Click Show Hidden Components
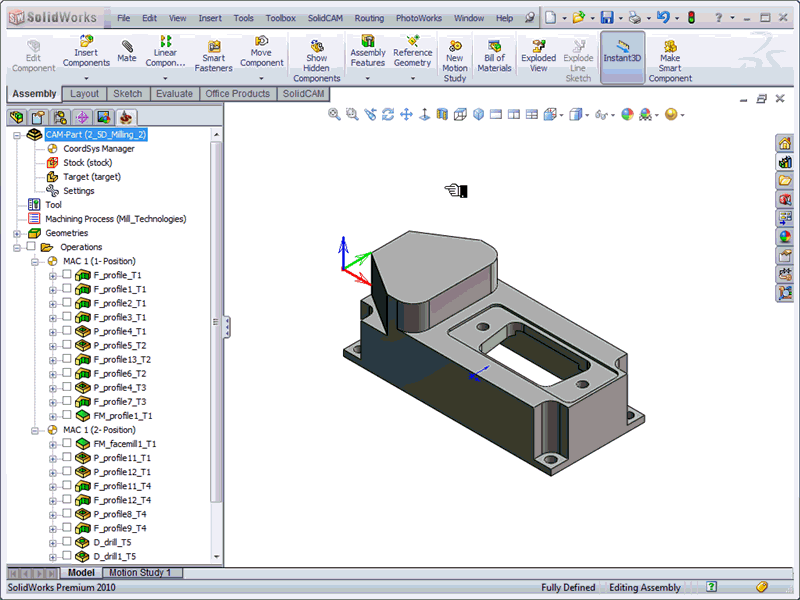Screen dimensions: 800x600 click(316, 61)
